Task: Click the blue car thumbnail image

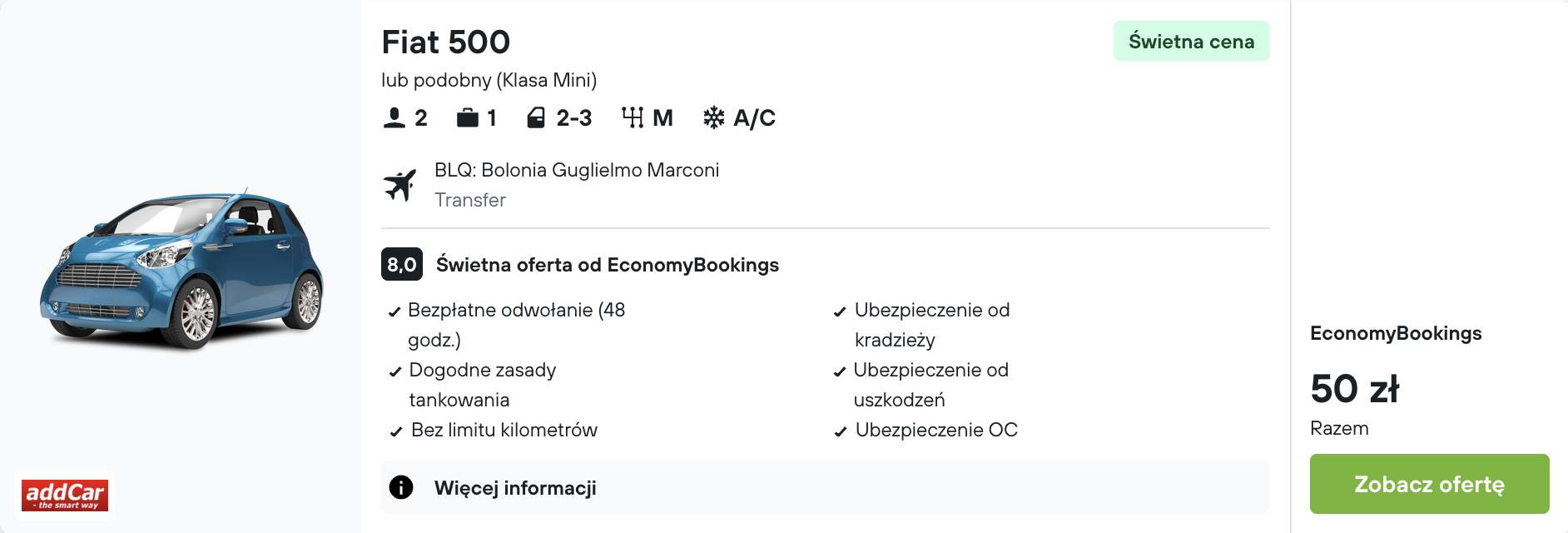Action: [181, 268]
